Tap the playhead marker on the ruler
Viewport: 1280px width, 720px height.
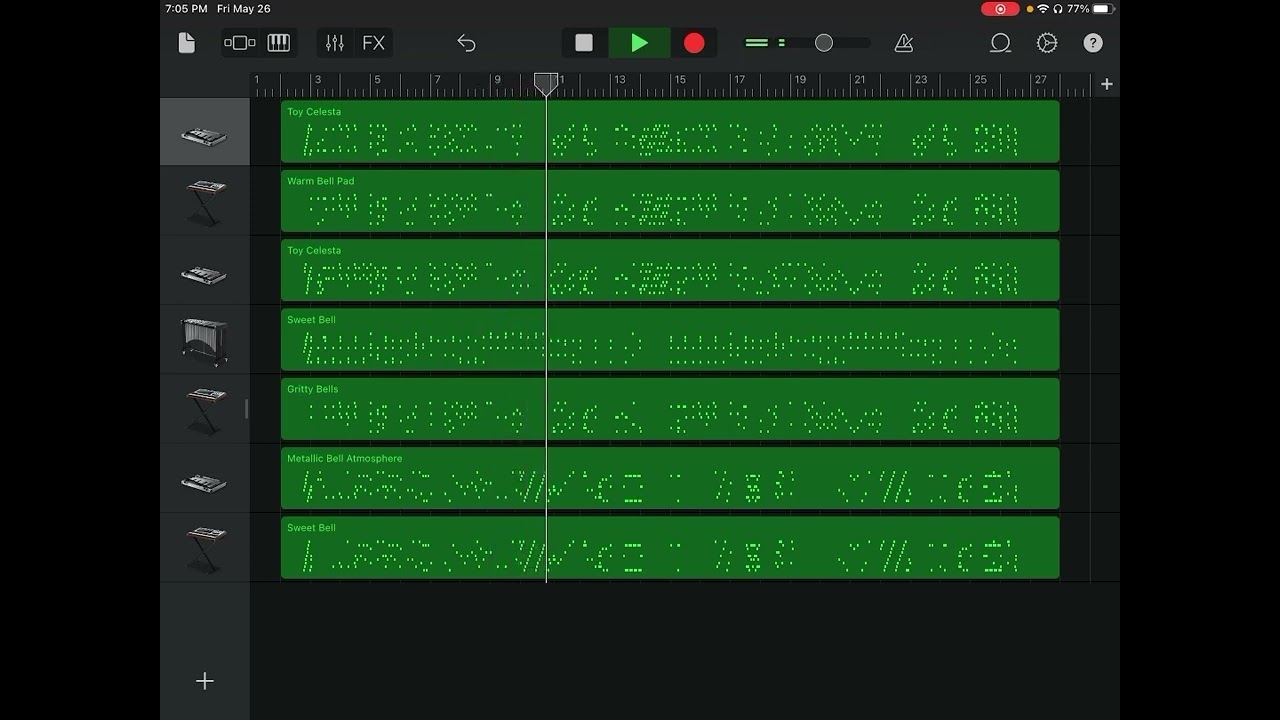click(546, 83)
